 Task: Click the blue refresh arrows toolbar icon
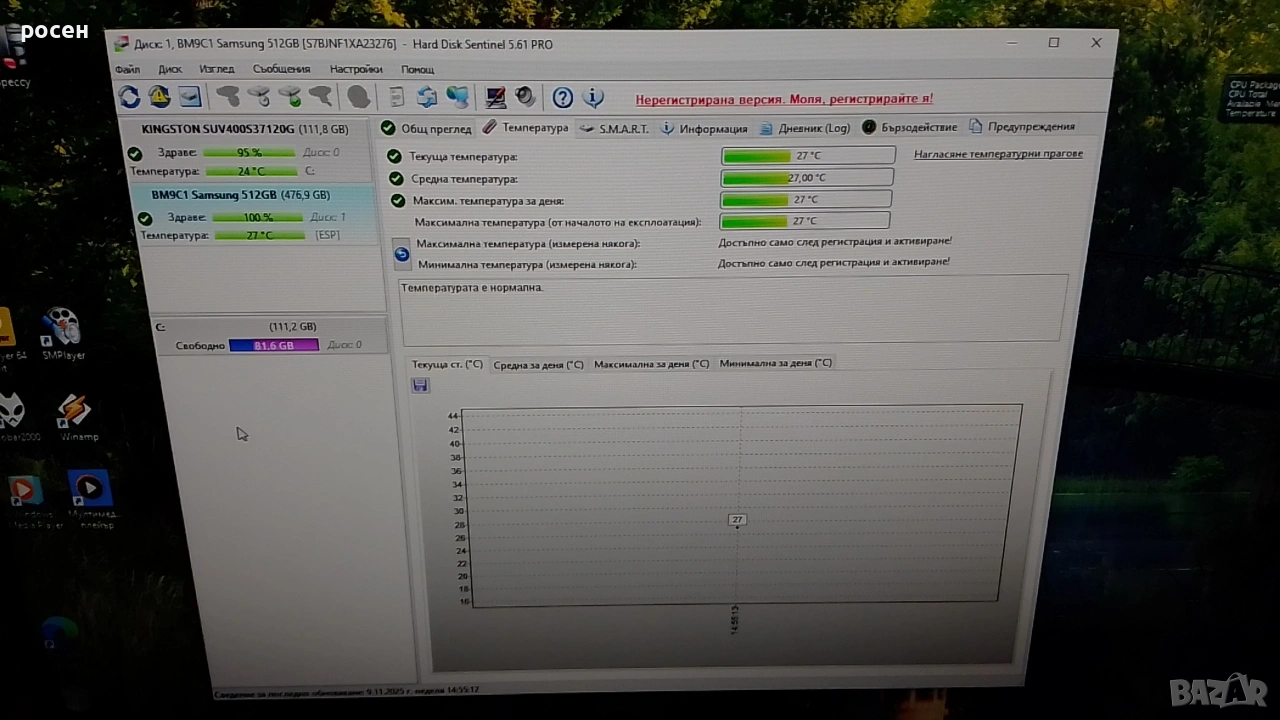(130, 97)
